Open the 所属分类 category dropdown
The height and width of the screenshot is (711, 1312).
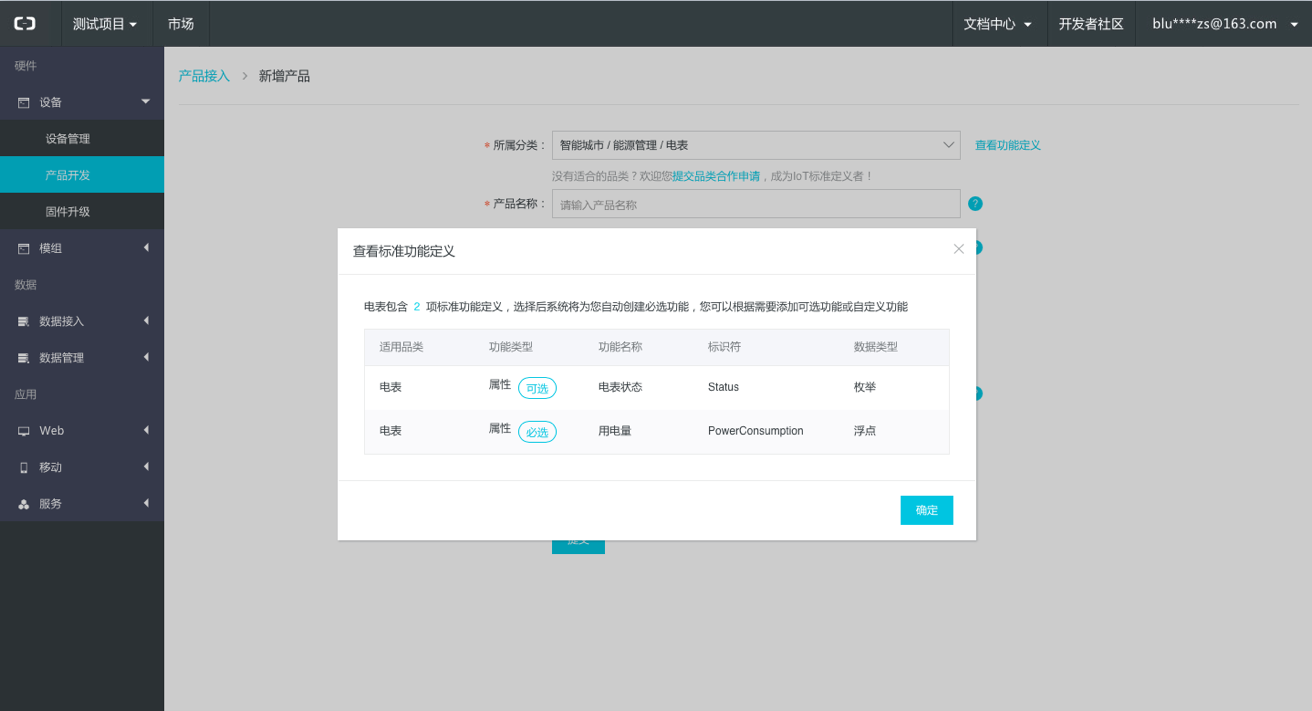[756, 145]
